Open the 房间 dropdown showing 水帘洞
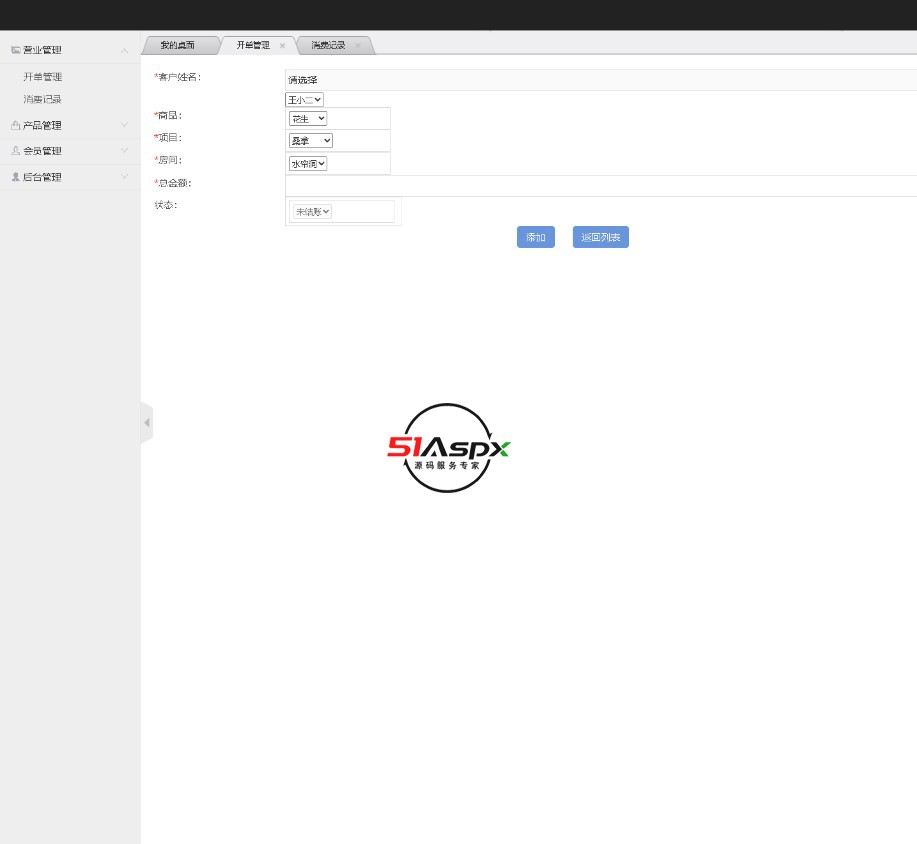 308,164
